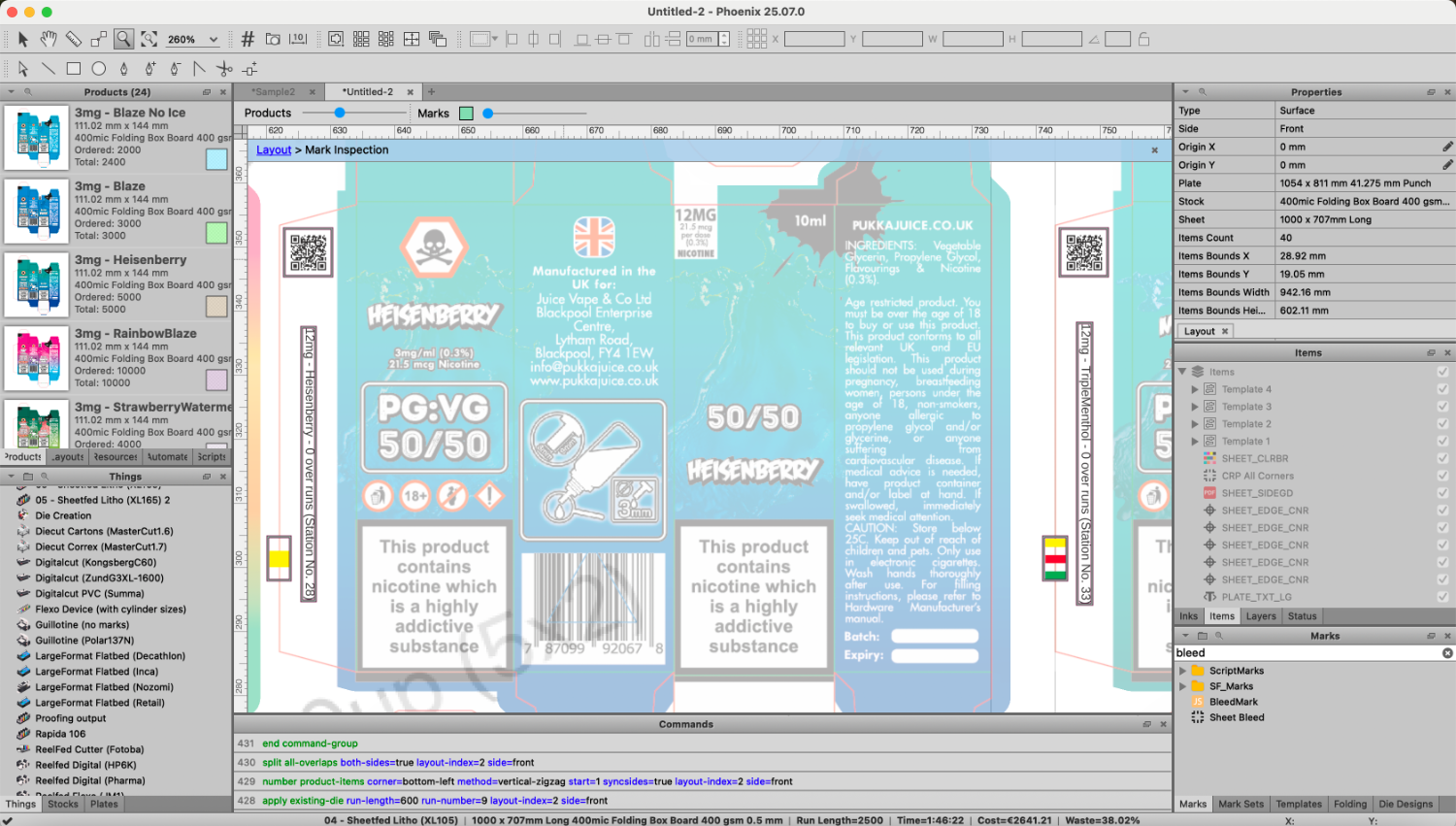Uncheck visibility checkbox for Template 4
The image size is (1456, 826).
(x=1442, y=389)
